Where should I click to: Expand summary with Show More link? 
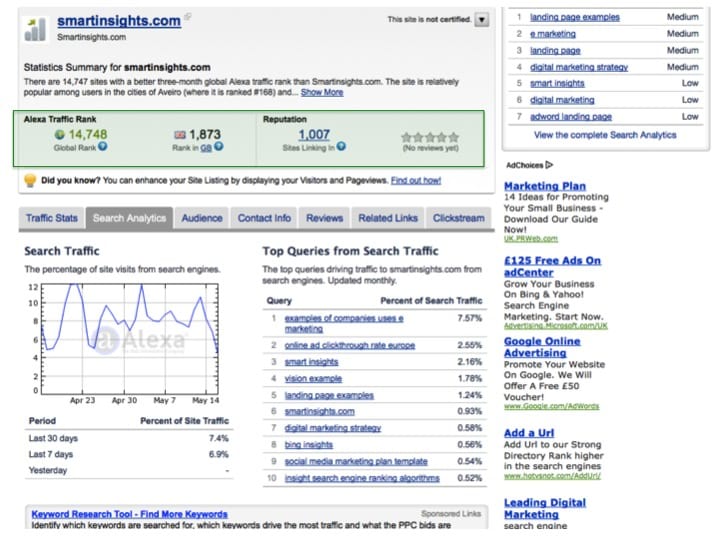pos(322,92)
